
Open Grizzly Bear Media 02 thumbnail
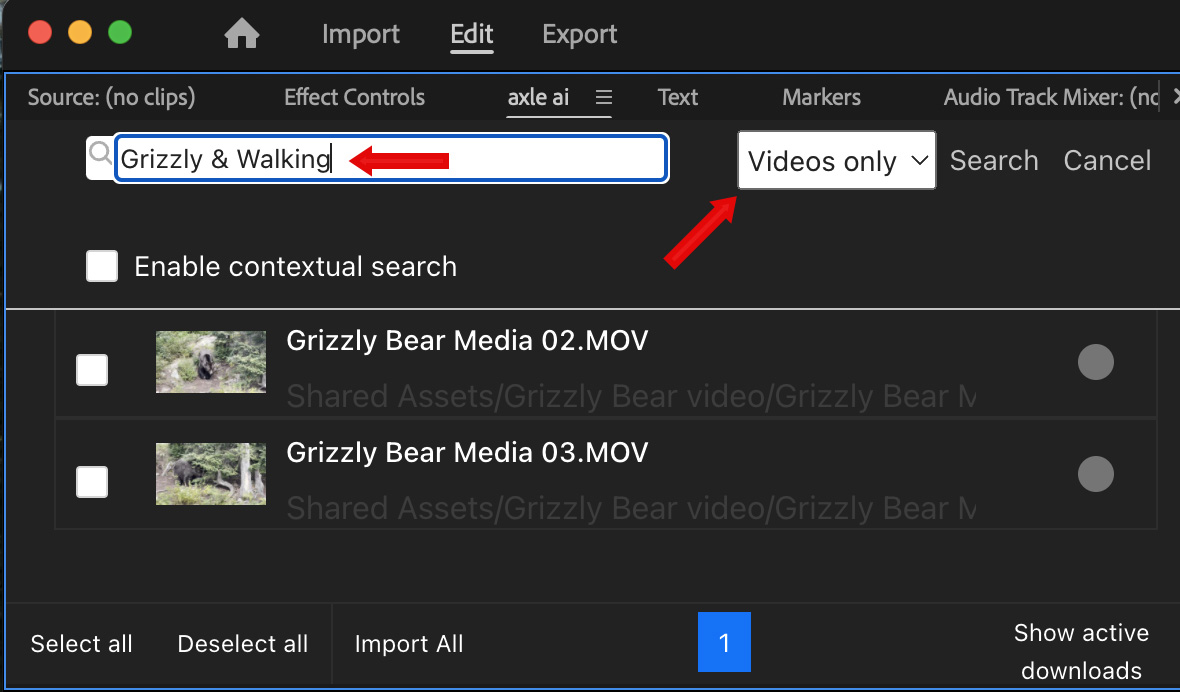click(x=211, y=362)
